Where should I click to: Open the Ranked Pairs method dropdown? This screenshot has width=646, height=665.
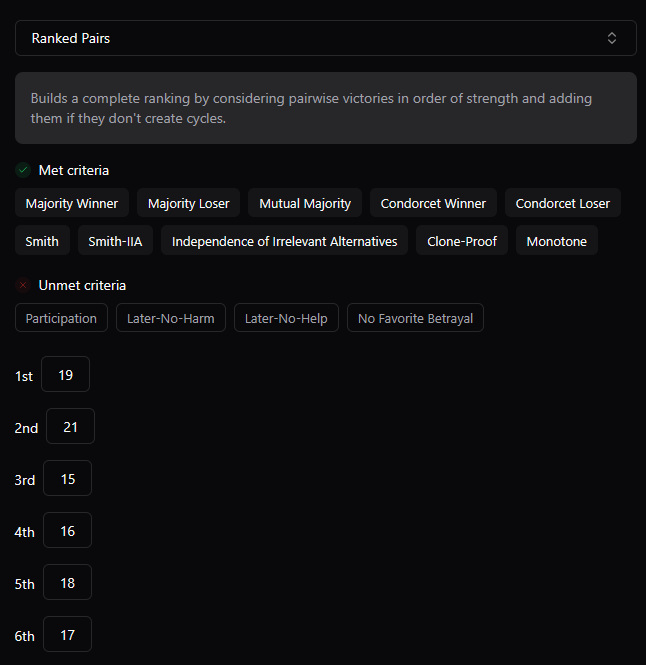[326, 38]
